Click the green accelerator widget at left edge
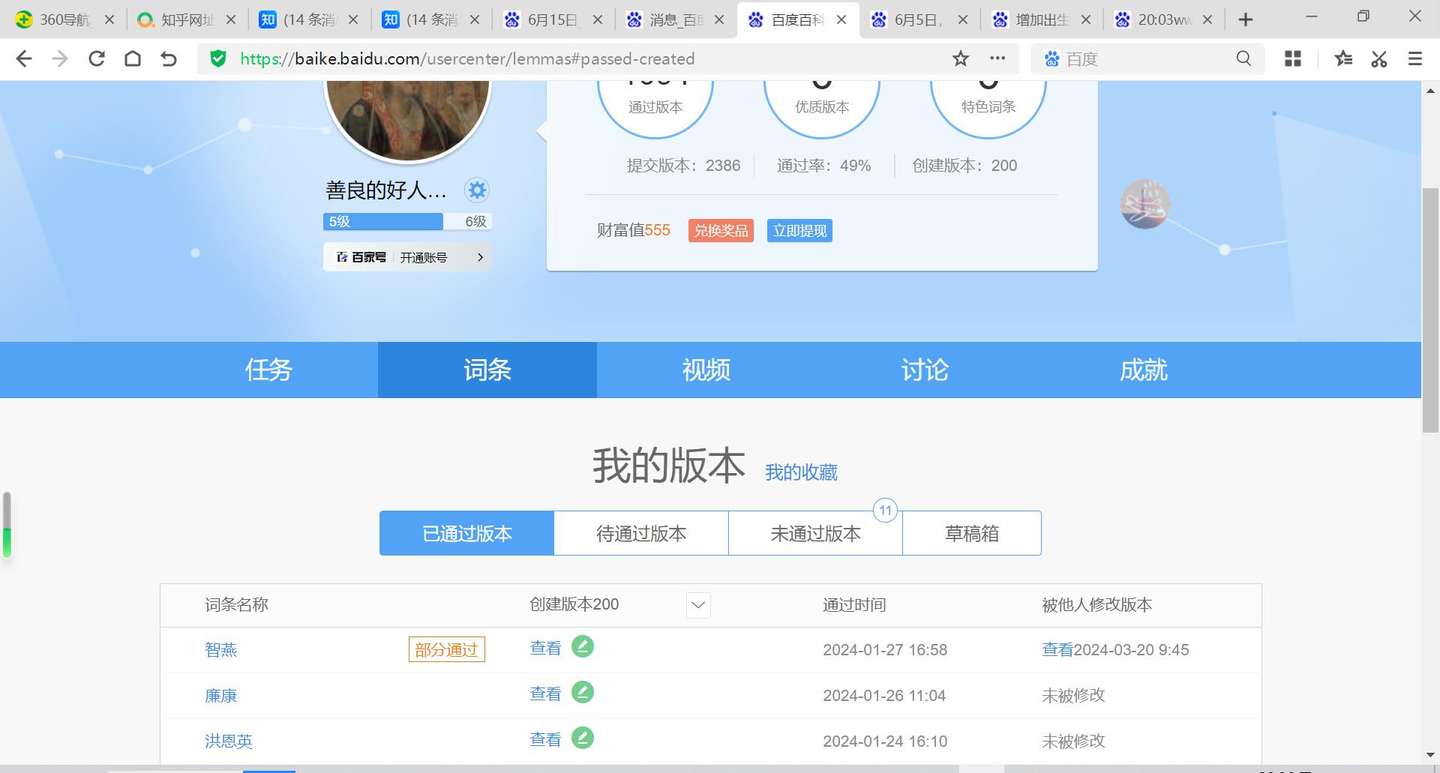Screen dimensions: 1440x773 pyautogui.click(x=7, y=525)
